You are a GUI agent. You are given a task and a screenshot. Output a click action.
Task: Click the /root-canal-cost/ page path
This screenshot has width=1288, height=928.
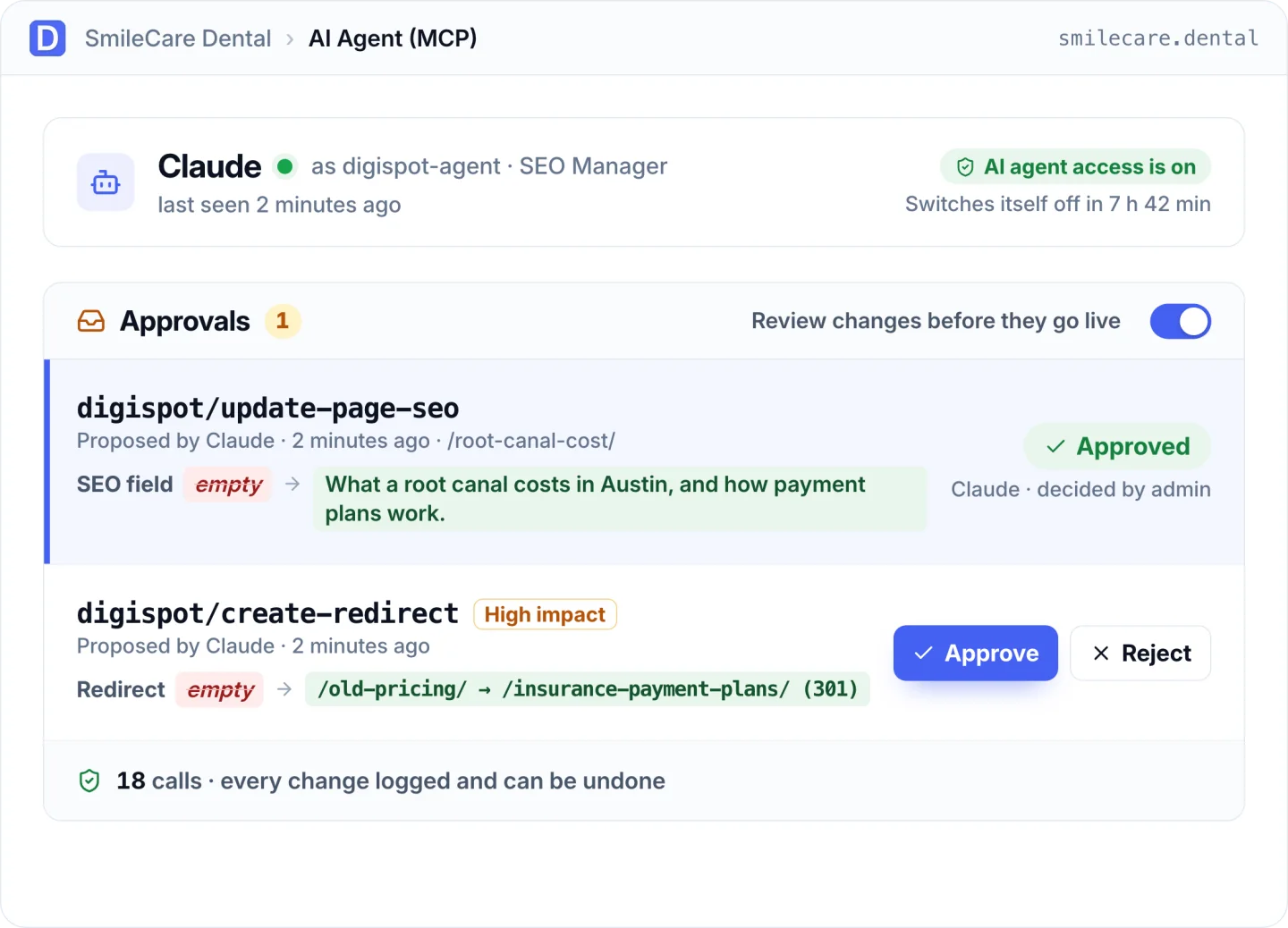tap(531, 441)
